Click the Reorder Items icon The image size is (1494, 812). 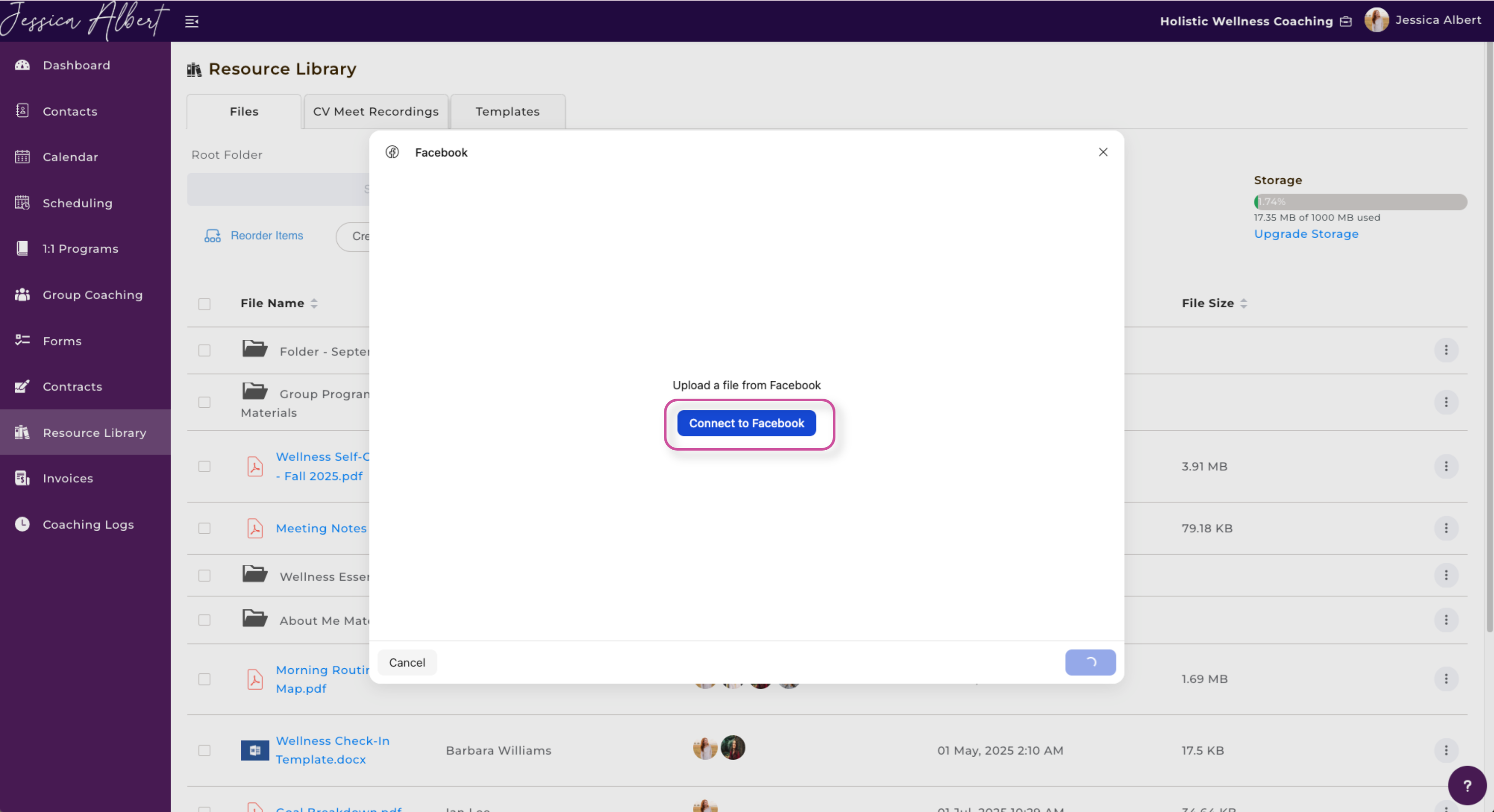(212, 235)
